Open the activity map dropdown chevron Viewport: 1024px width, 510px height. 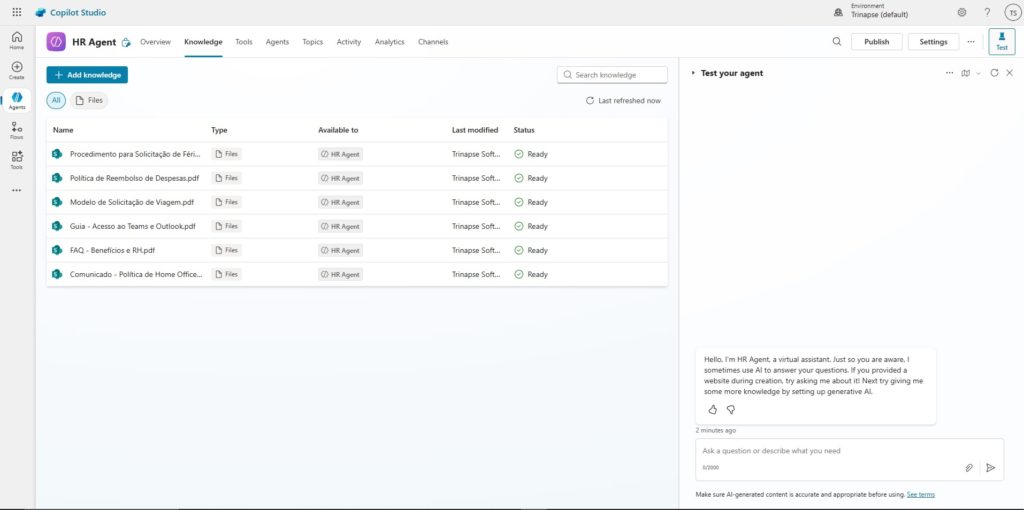click(x=979, y=73)
